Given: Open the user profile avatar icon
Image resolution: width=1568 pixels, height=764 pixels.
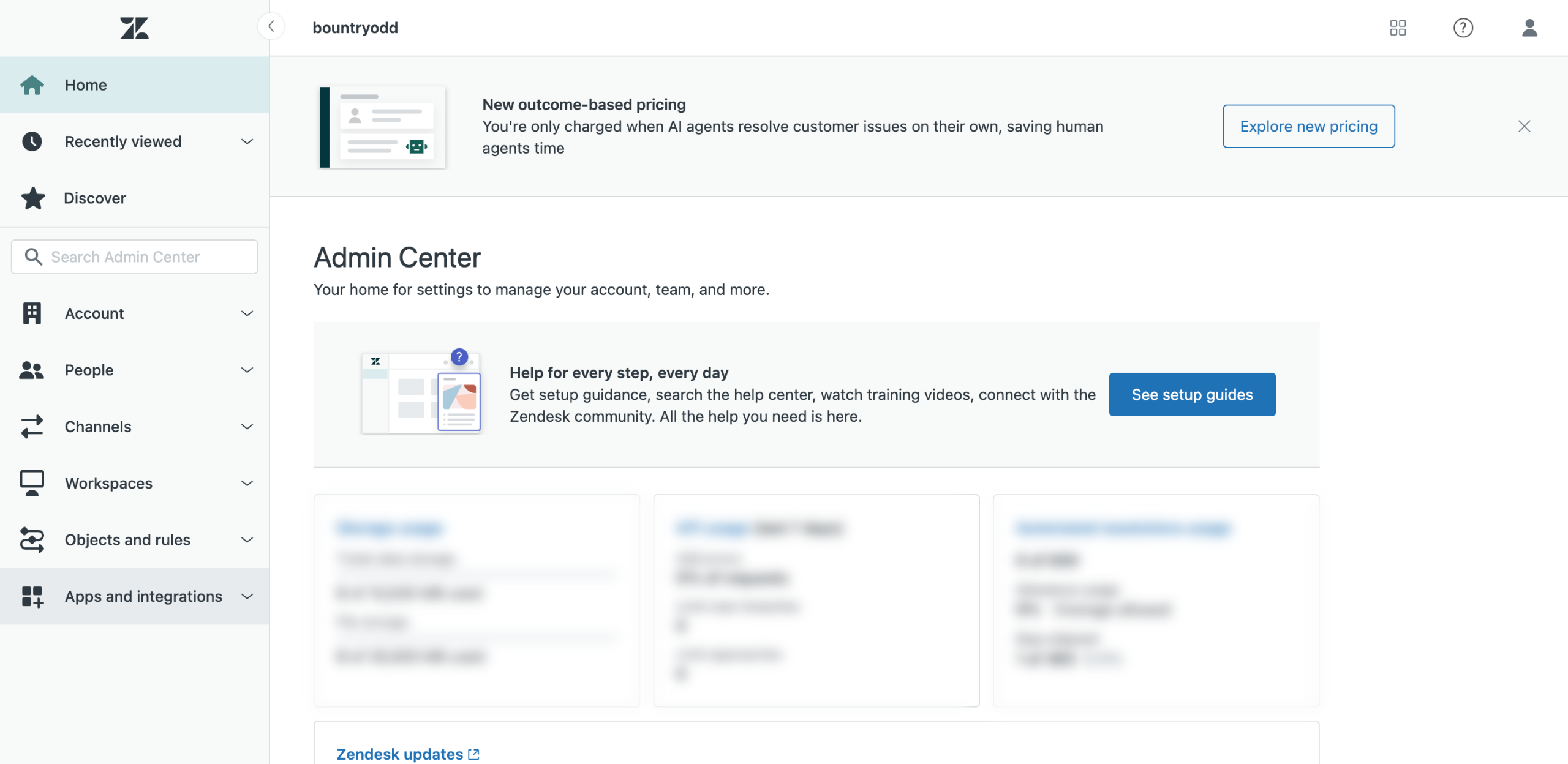Looking at the screenshot, I should [1529, 28].
